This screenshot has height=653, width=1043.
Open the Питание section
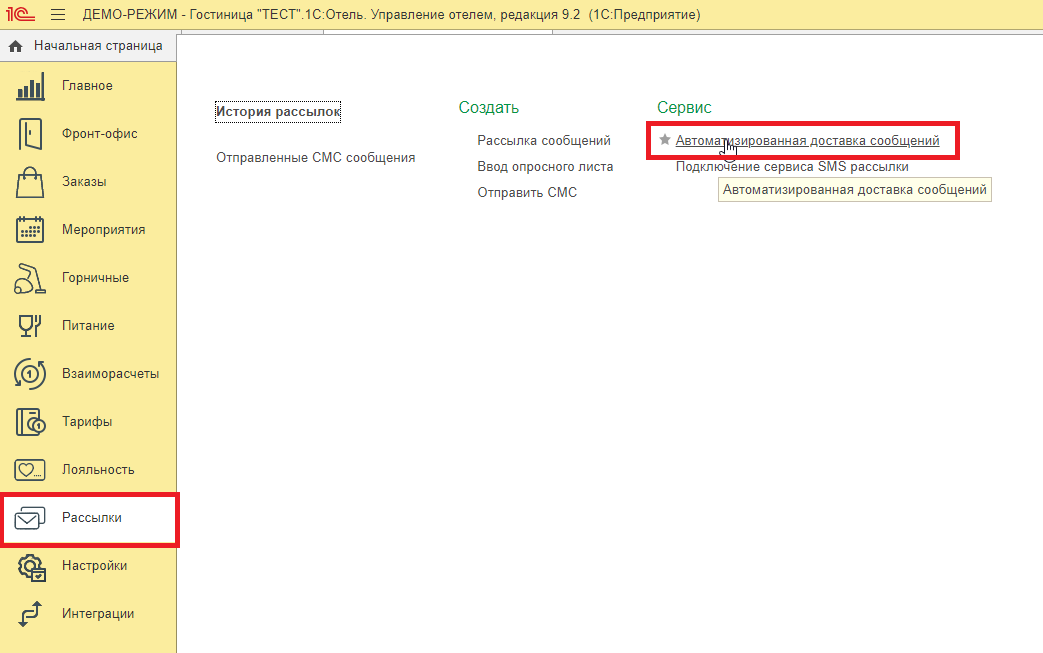click(88, 326)
